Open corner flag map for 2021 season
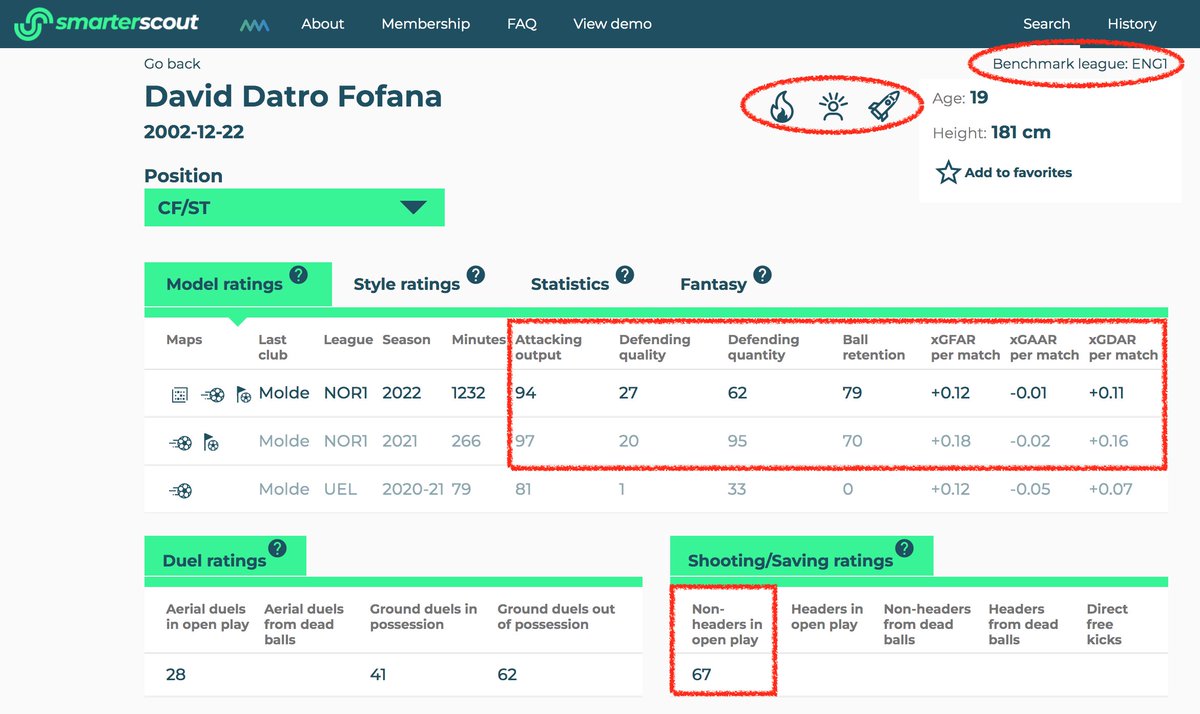The height and width of the screenshot is (714, 1200). 212,442
